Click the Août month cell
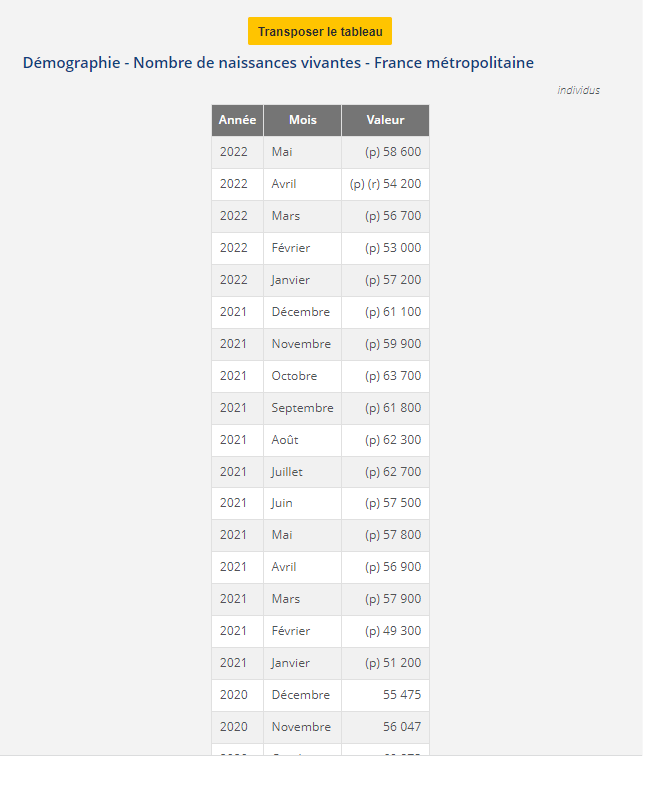This screenshot has height=785, width=651. (285, 440)
